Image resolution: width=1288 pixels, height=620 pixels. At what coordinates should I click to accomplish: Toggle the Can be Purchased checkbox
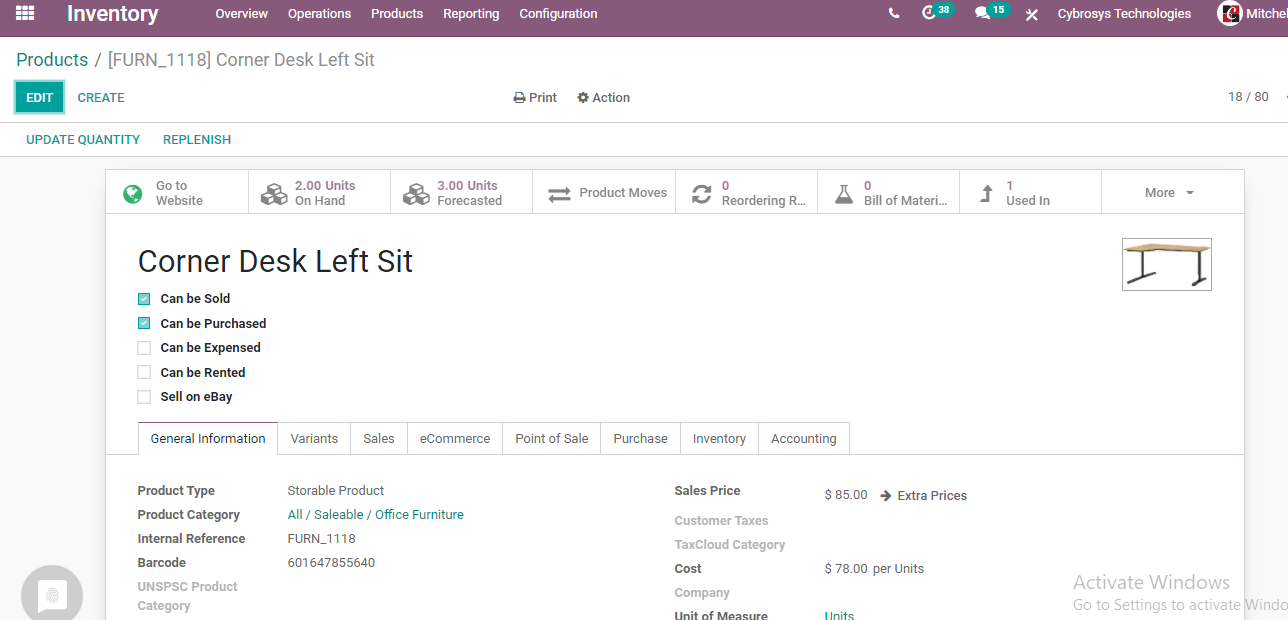pos(144,323)
